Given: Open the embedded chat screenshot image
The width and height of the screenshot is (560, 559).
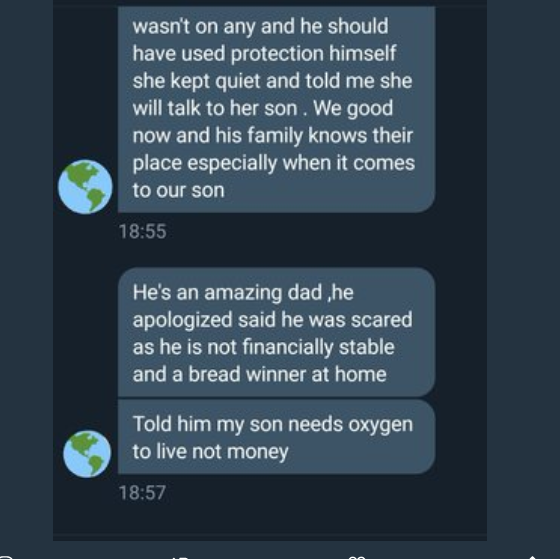Looking at the screenshot, I should tap(270, 270).
